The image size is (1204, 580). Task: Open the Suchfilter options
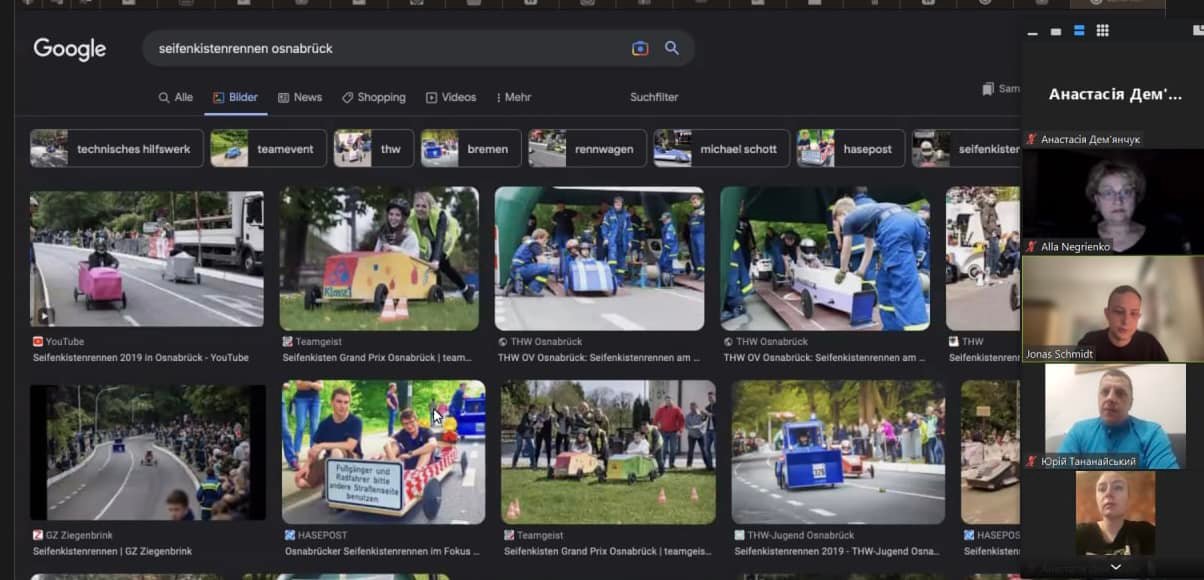[654, 97]
